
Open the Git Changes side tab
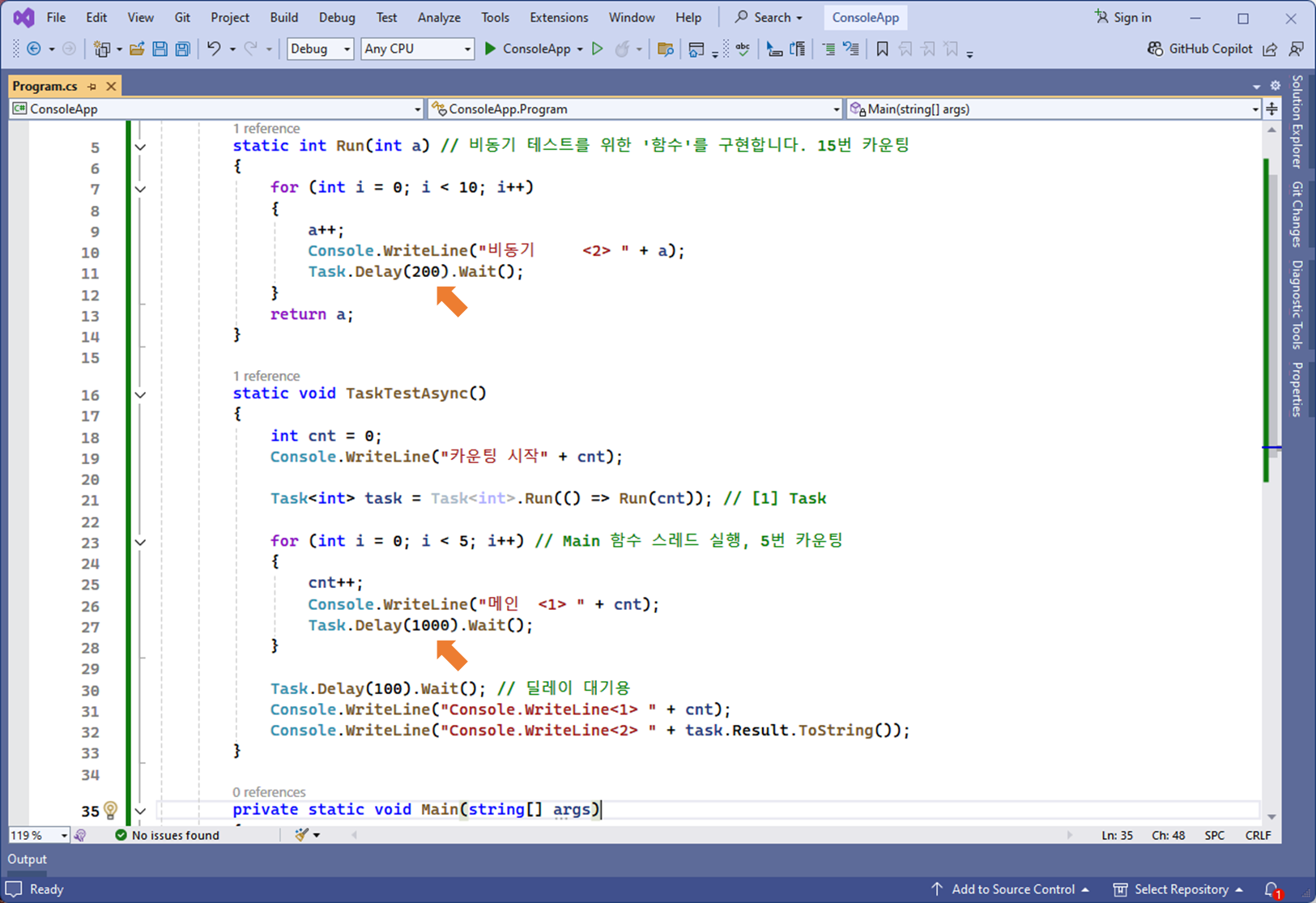(1297, 214)
